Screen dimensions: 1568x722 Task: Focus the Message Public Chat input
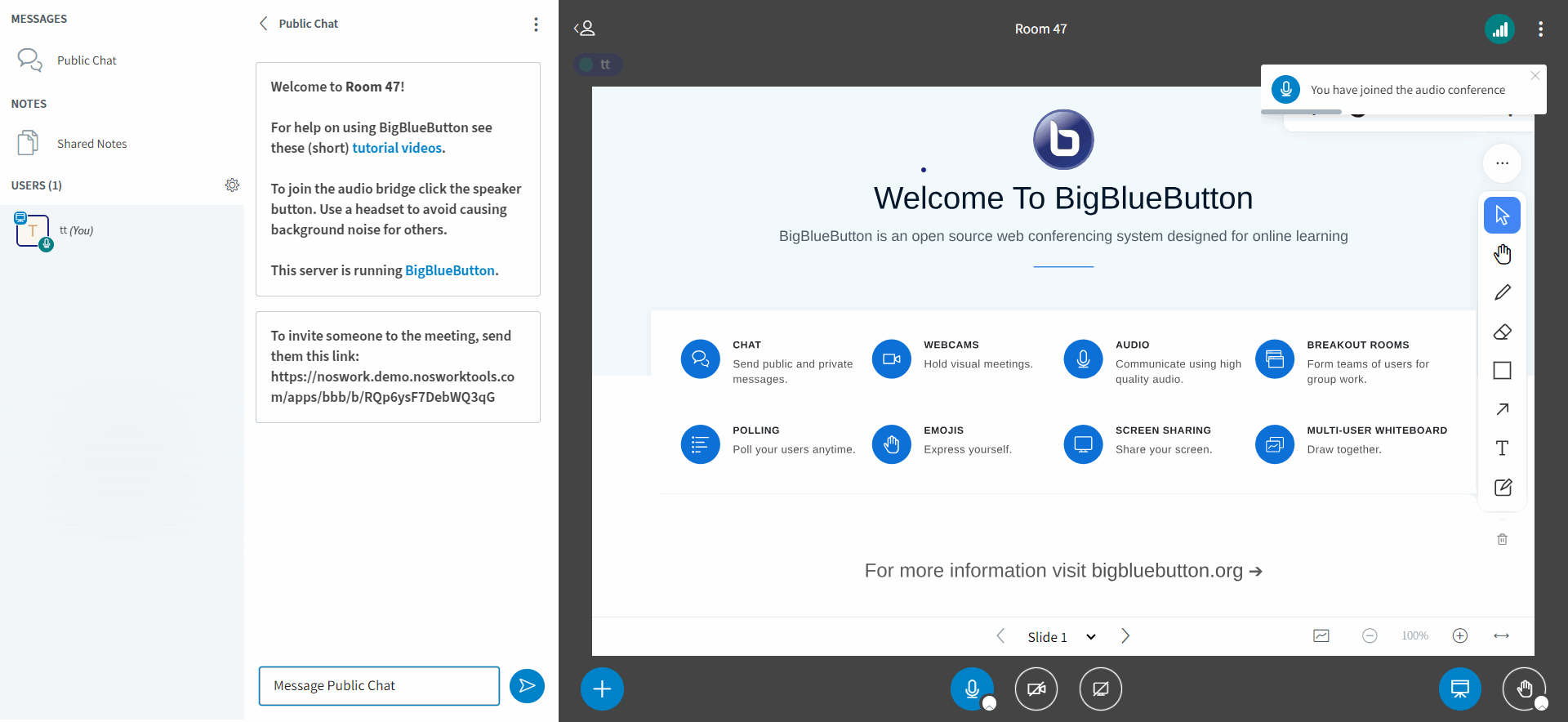379,686
